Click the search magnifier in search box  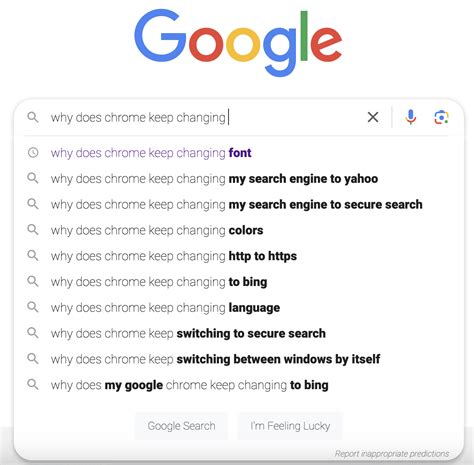tap(33, 117)
